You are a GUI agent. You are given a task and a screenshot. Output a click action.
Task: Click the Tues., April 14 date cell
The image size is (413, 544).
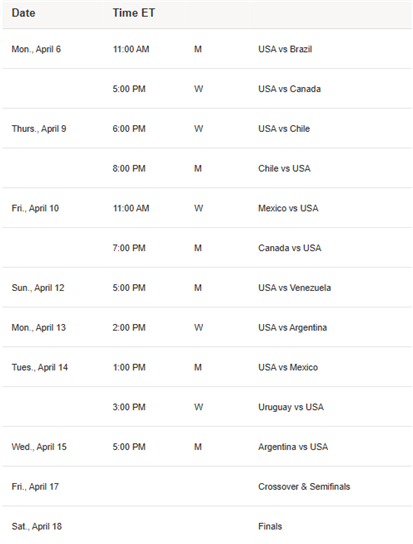pyautogui.click(x=40, y=367)
